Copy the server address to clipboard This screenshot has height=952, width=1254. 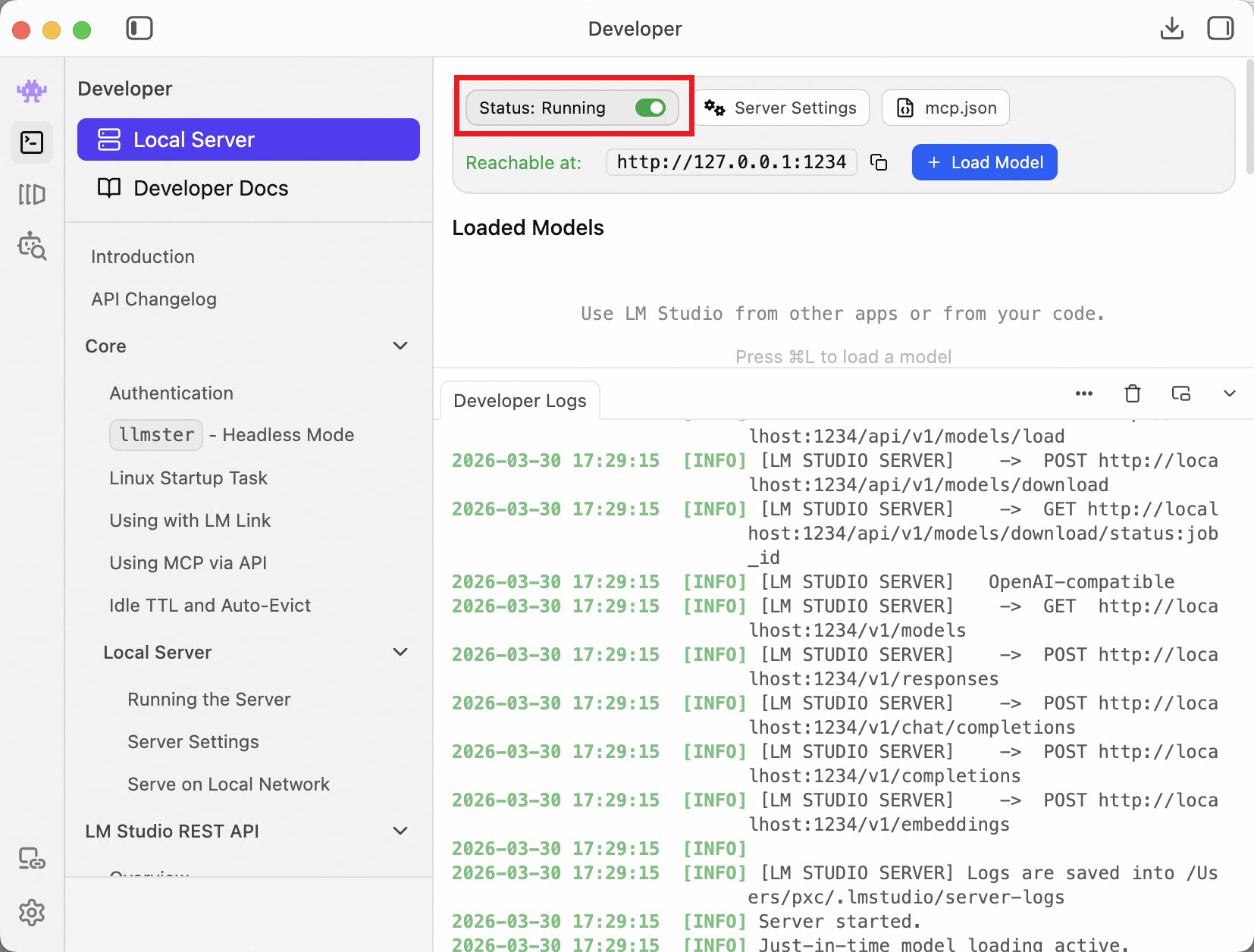pos(879,162)
